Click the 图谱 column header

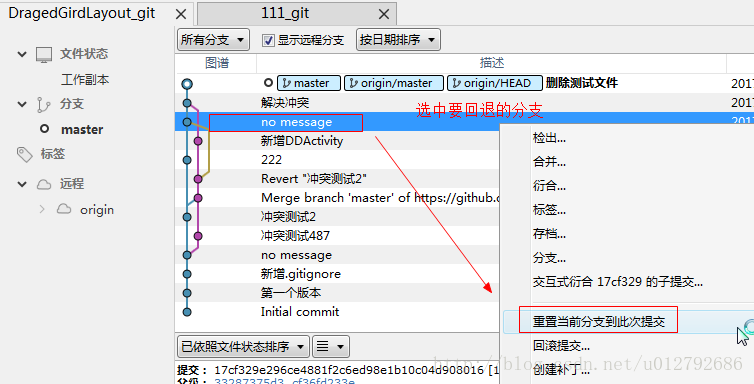(217, 63)
